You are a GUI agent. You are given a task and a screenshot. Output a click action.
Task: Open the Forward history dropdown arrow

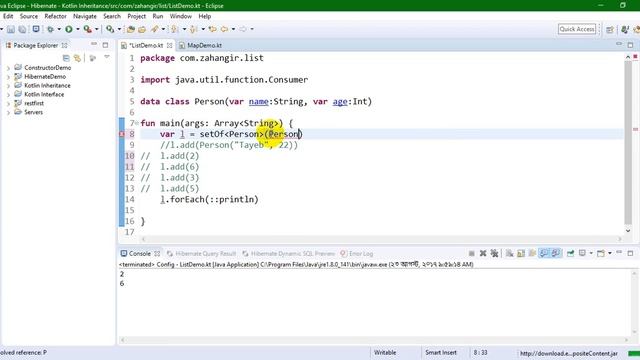coord(252,29)
